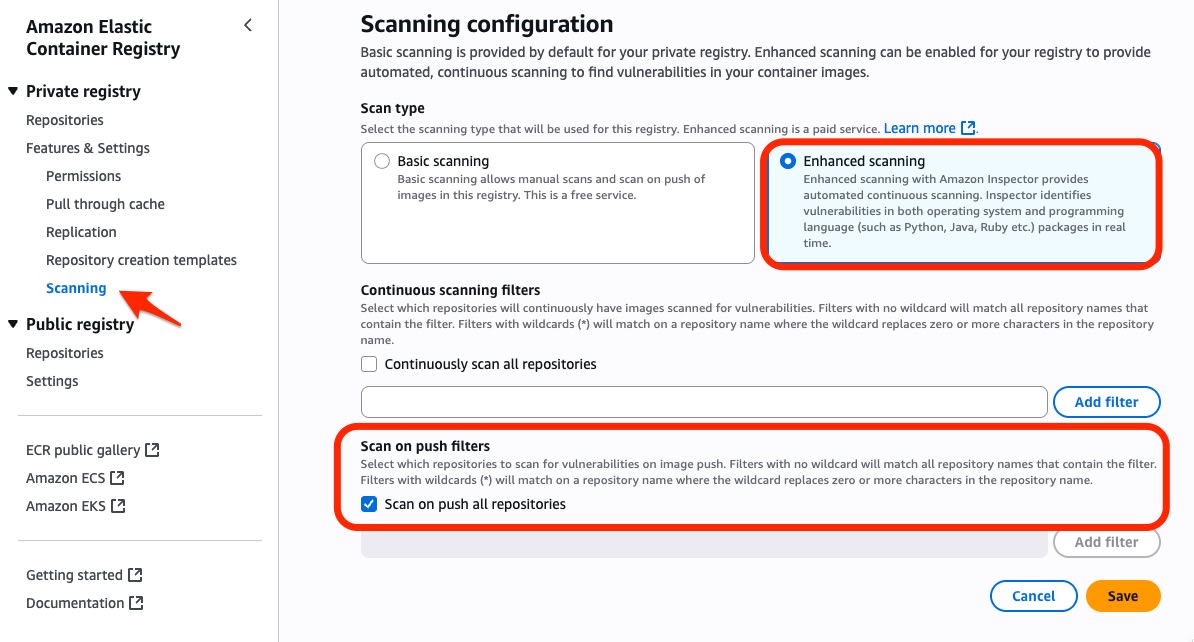
Task: Uncheck Scan on push all repositories
Action: (369, 504)
